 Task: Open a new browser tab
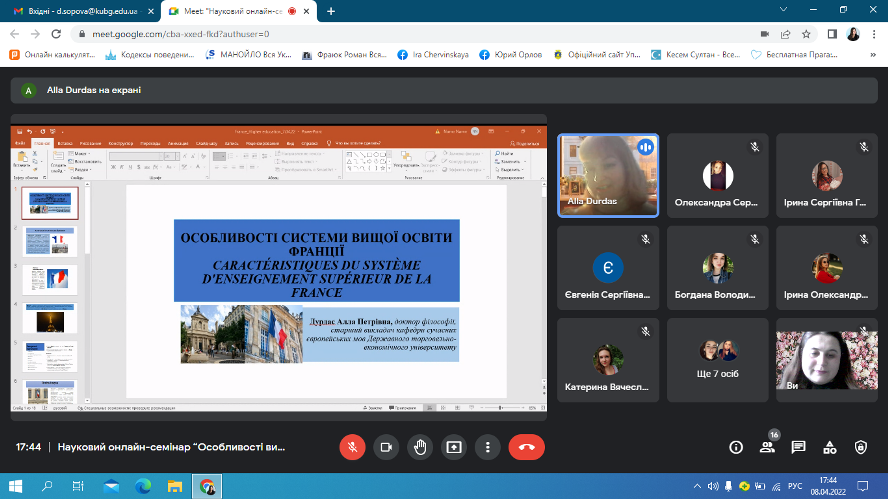(x=331, y=11)
